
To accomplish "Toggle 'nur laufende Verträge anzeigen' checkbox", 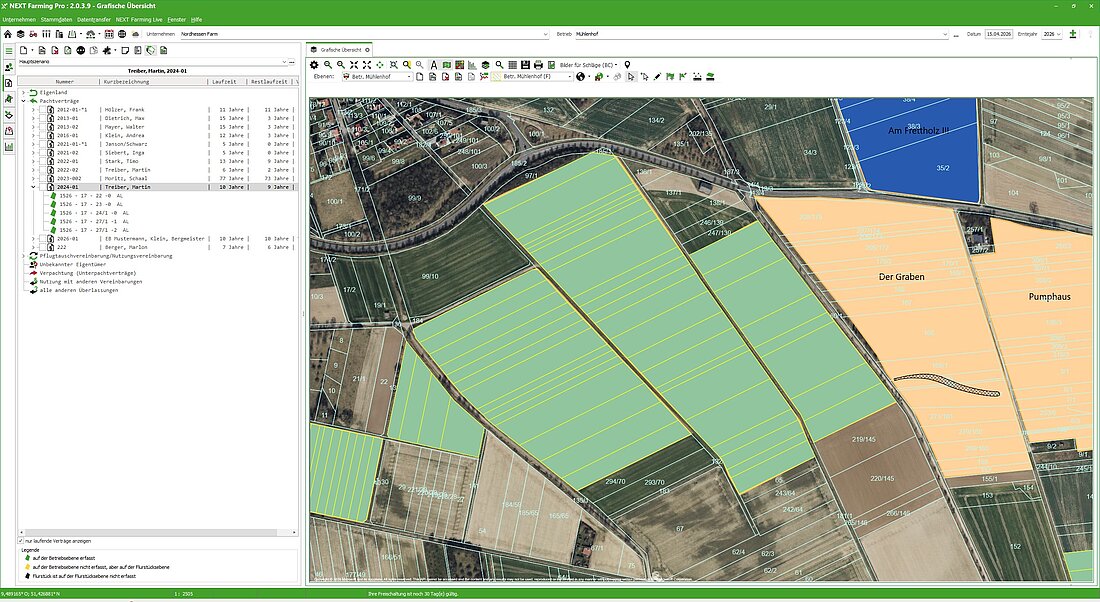I will pyautogui.click(x=21, y=541).
